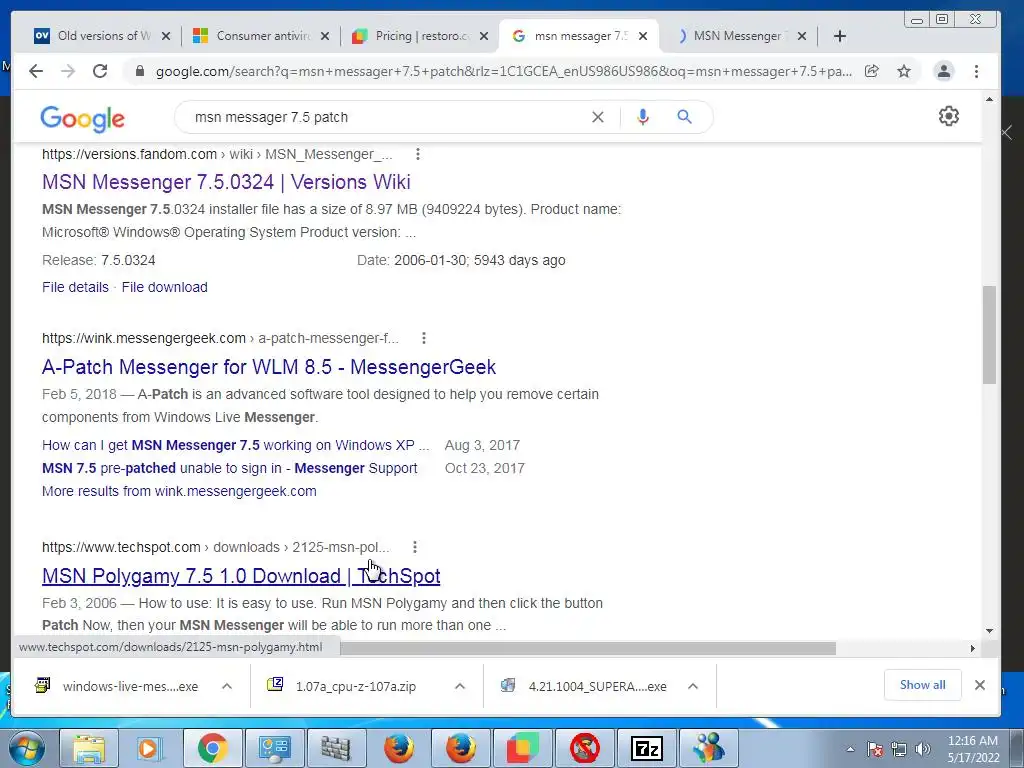Close the 'MSN Messenger' tab
This screenshot has height=768, width=1024.
pos(802,36)
